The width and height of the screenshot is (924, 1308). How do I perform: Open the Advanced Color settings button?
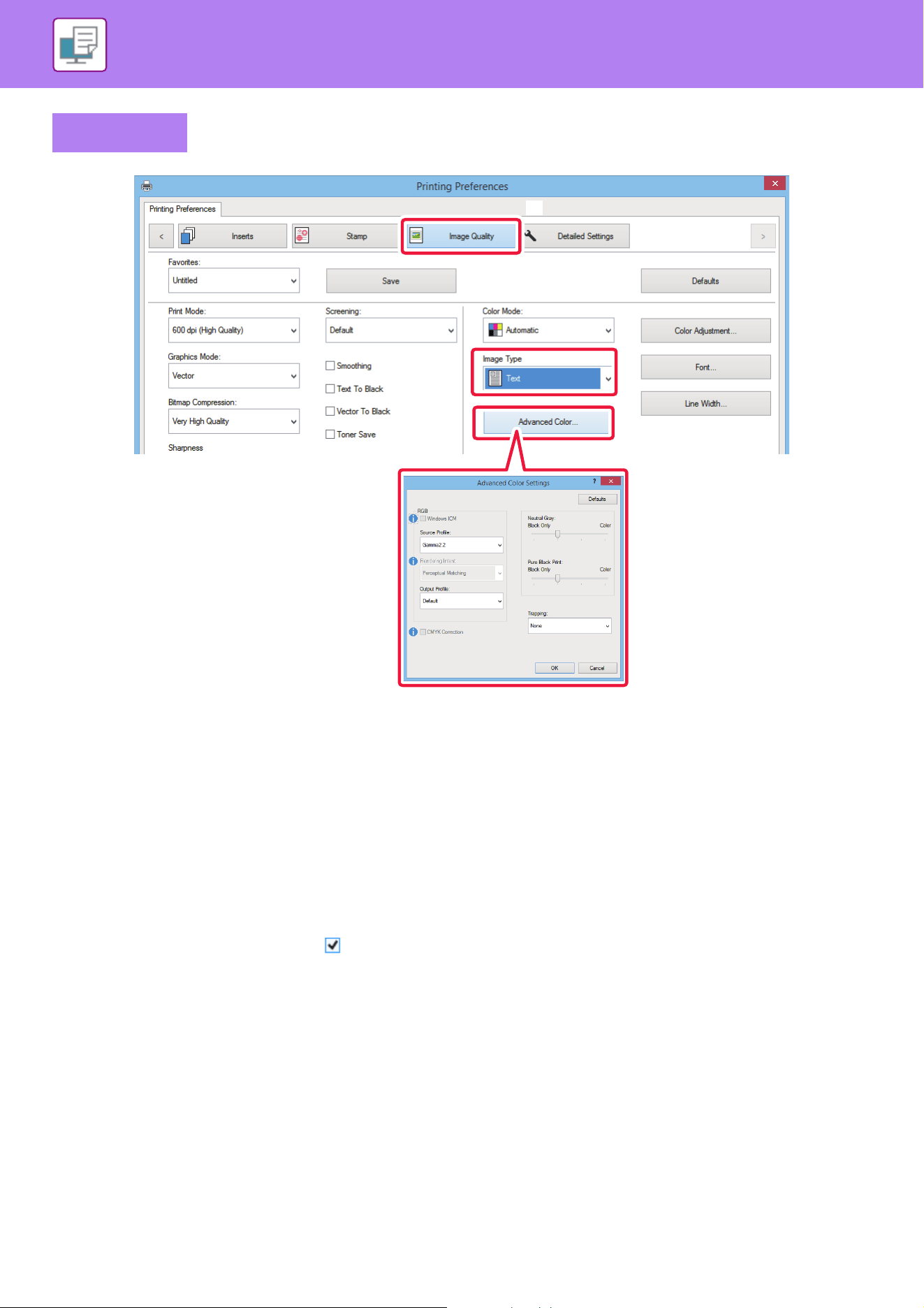click(546, 422)
